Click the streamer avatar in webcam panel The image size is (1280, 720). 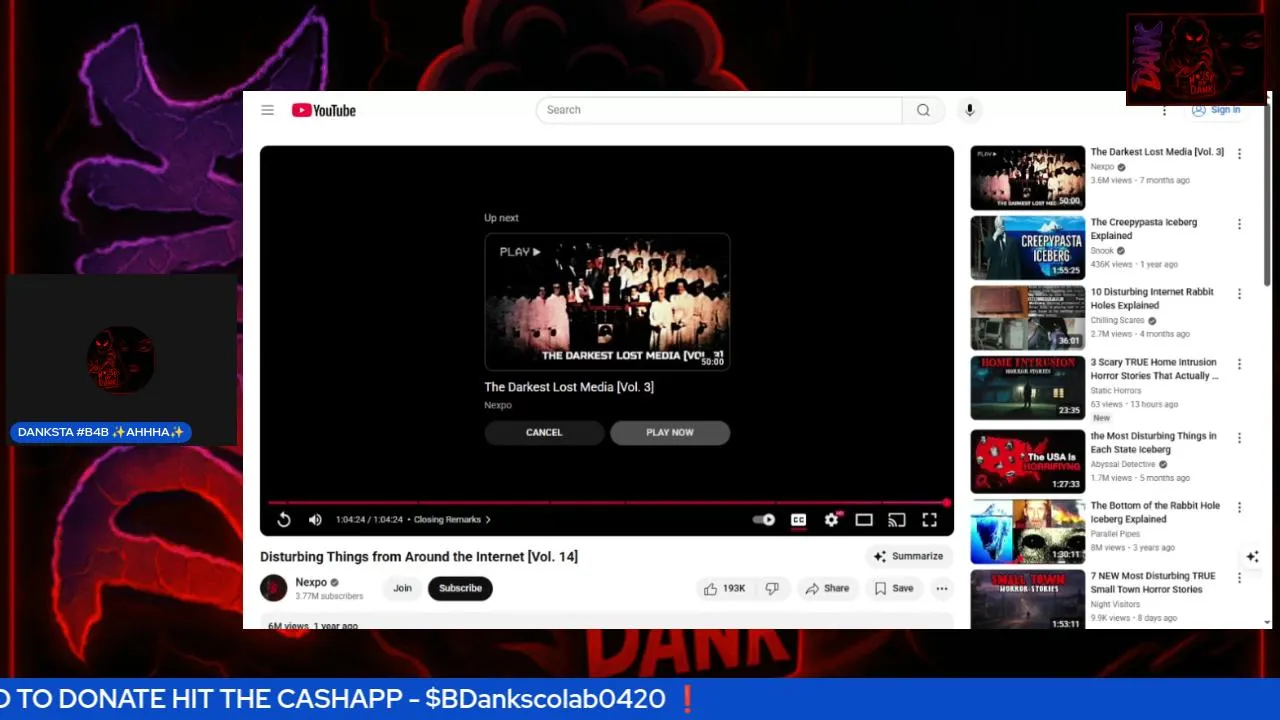[x=120, y=360]
